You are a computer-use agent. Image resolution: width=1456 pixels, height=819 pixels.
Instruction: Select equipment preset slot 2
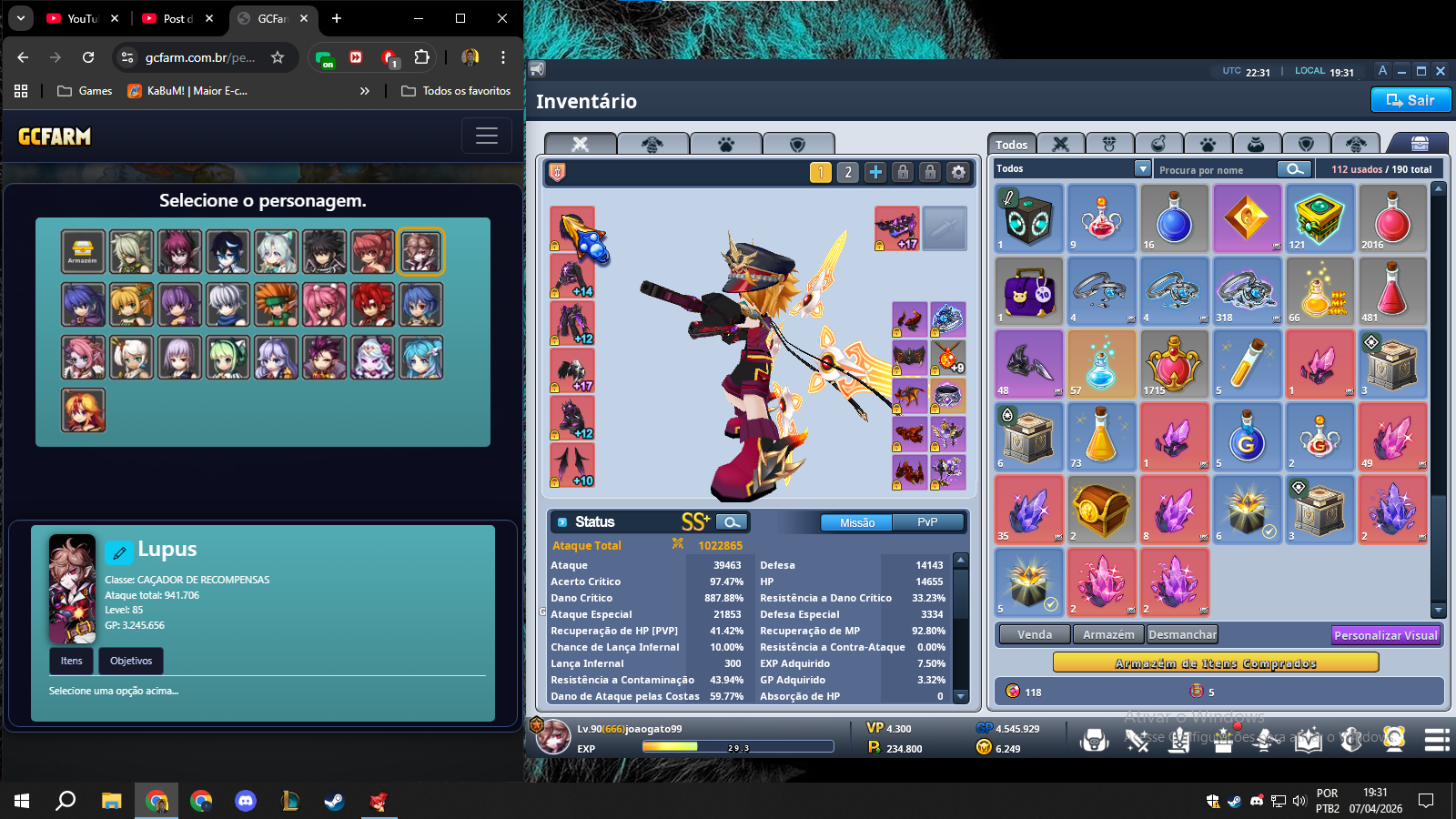pyautogui.click(x=848, y=172)
